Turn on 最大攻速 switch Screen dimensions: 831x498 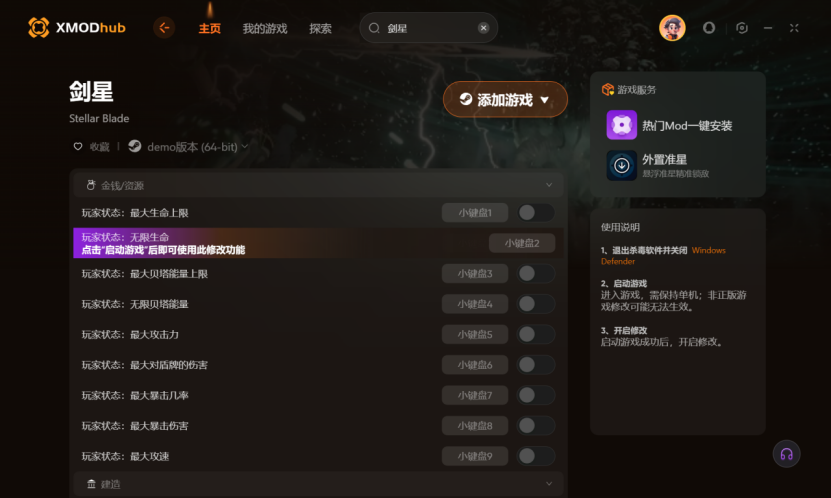[x=535, y=456]
